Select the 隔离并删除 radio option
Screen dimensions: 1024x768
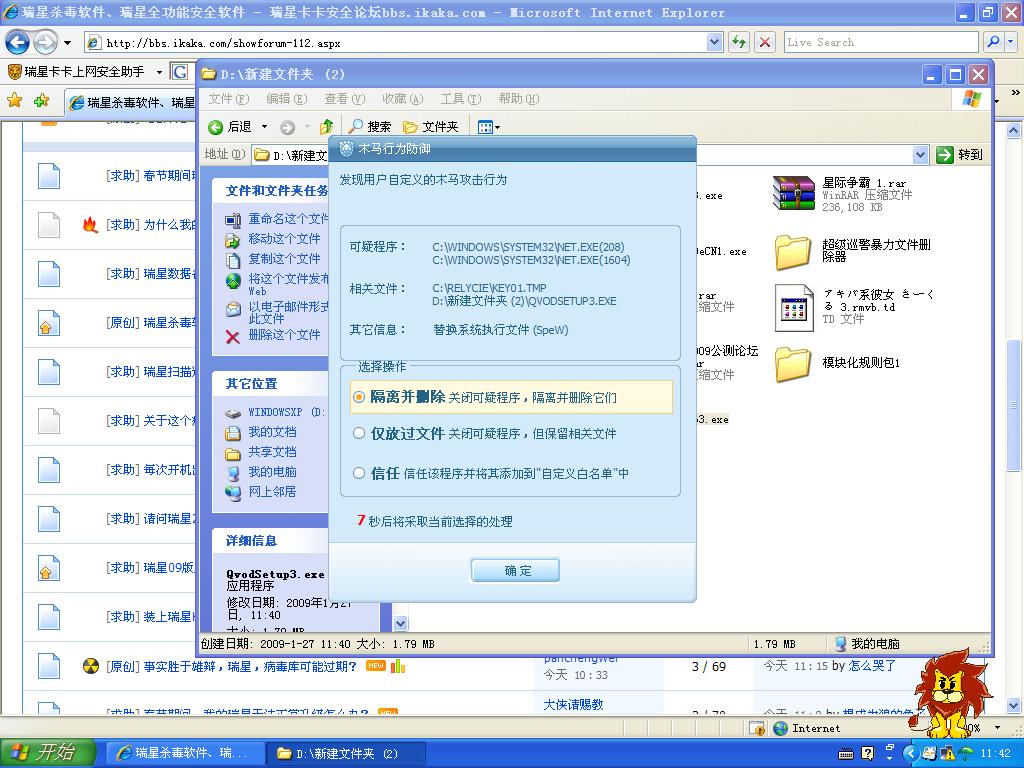tap(359, 397)
